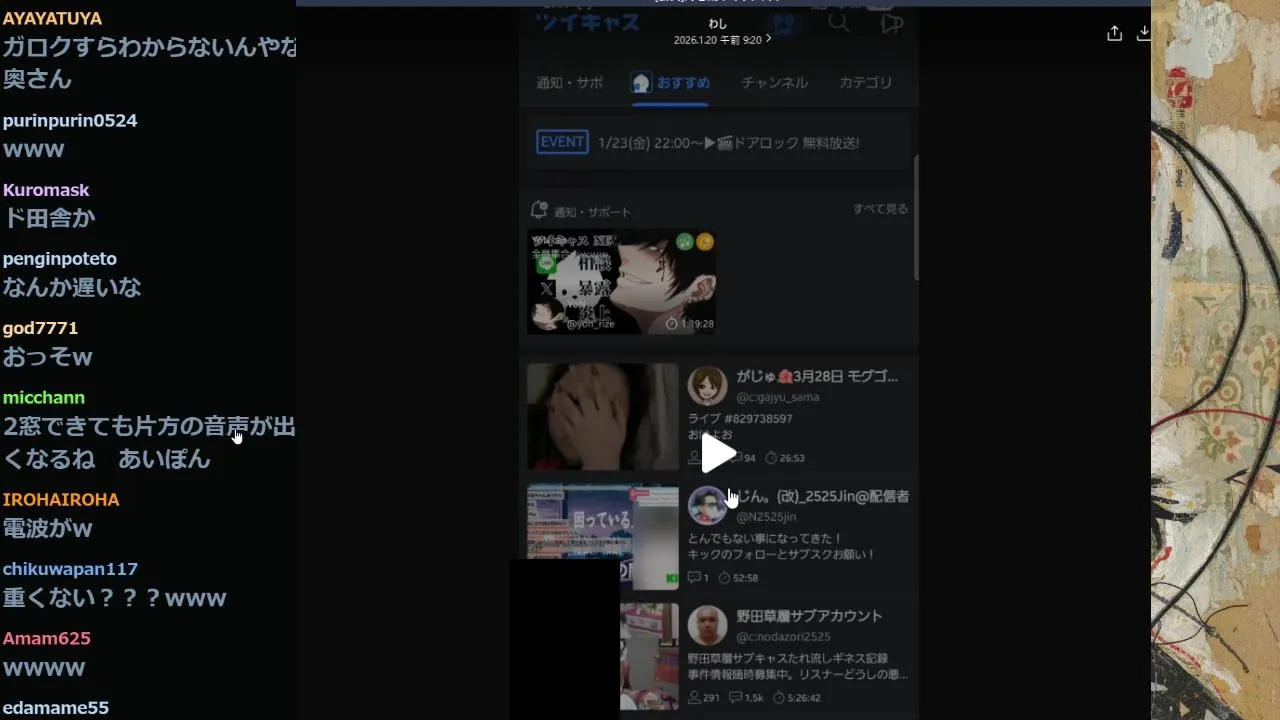The image size is (1280, 720).
Task: Open the 1:19:28 notification stream thumbnail
Action: coord(621,282)
